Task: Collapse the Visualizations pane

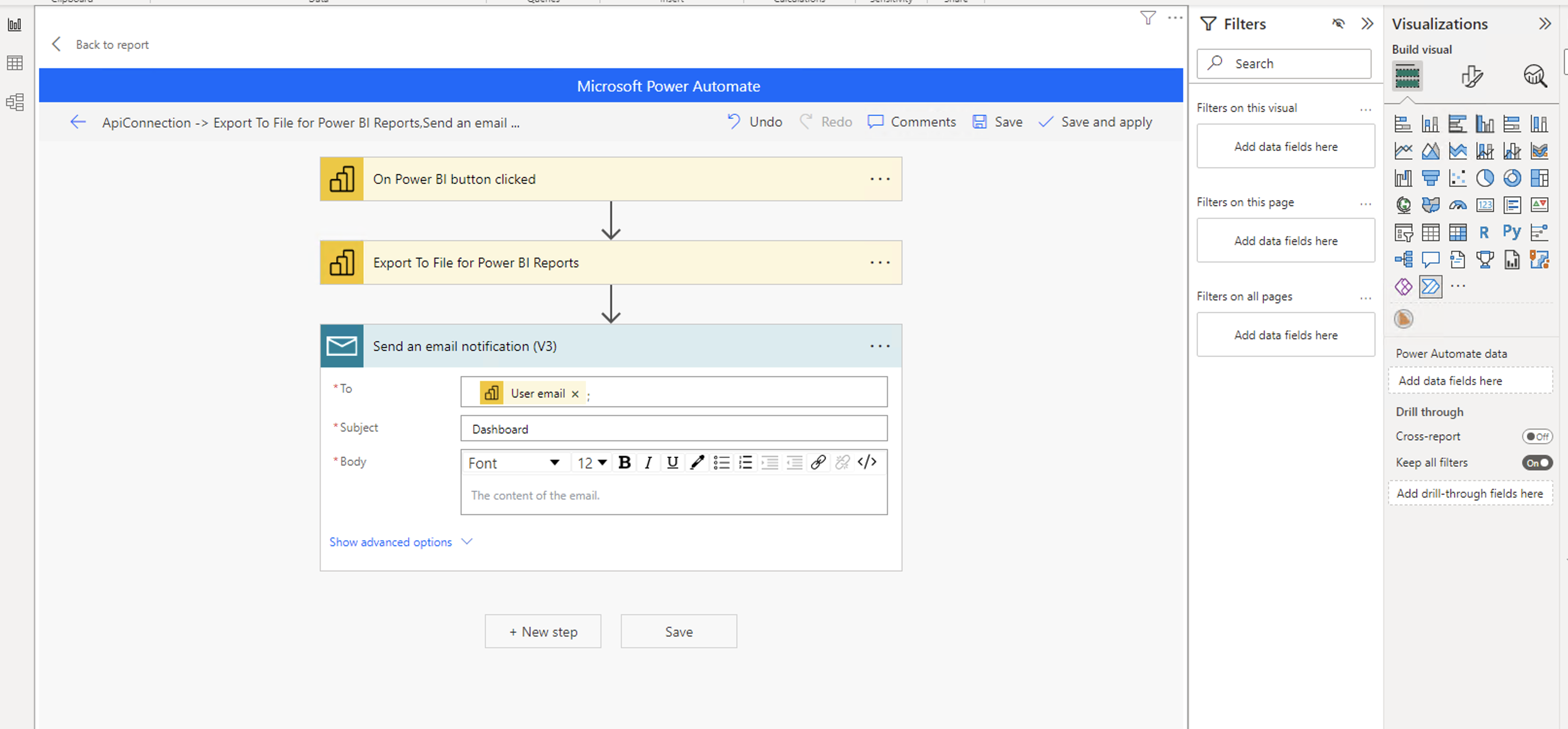Action: tap(1545, 24)
